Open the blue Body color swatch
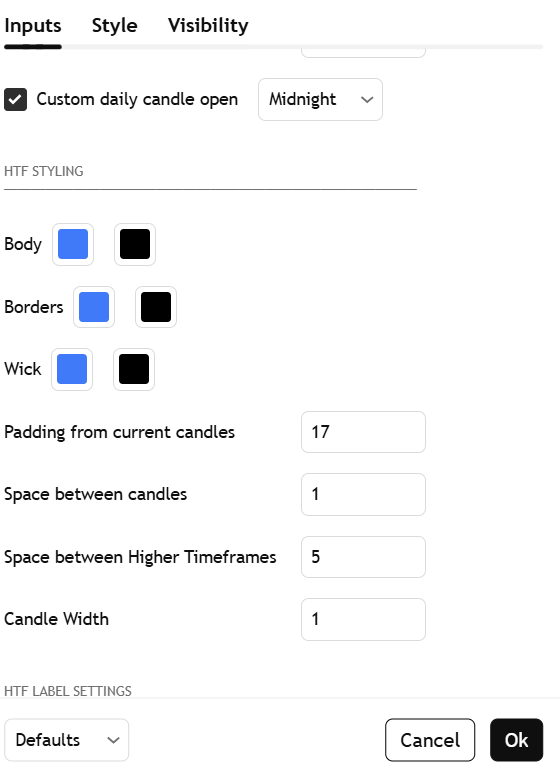 [73, 244]
